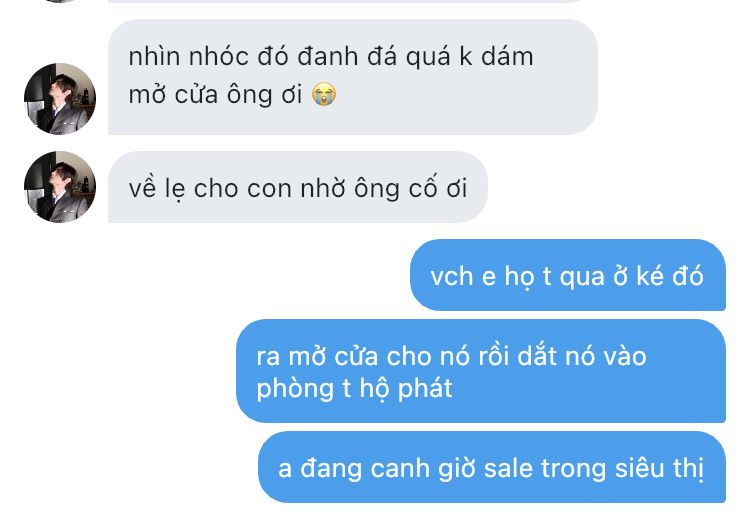The width and height of the screenshot is (750, 510).
Task: Open avatar beside the "nhìn nhóc đó" message
Action: tap(60, 99)
